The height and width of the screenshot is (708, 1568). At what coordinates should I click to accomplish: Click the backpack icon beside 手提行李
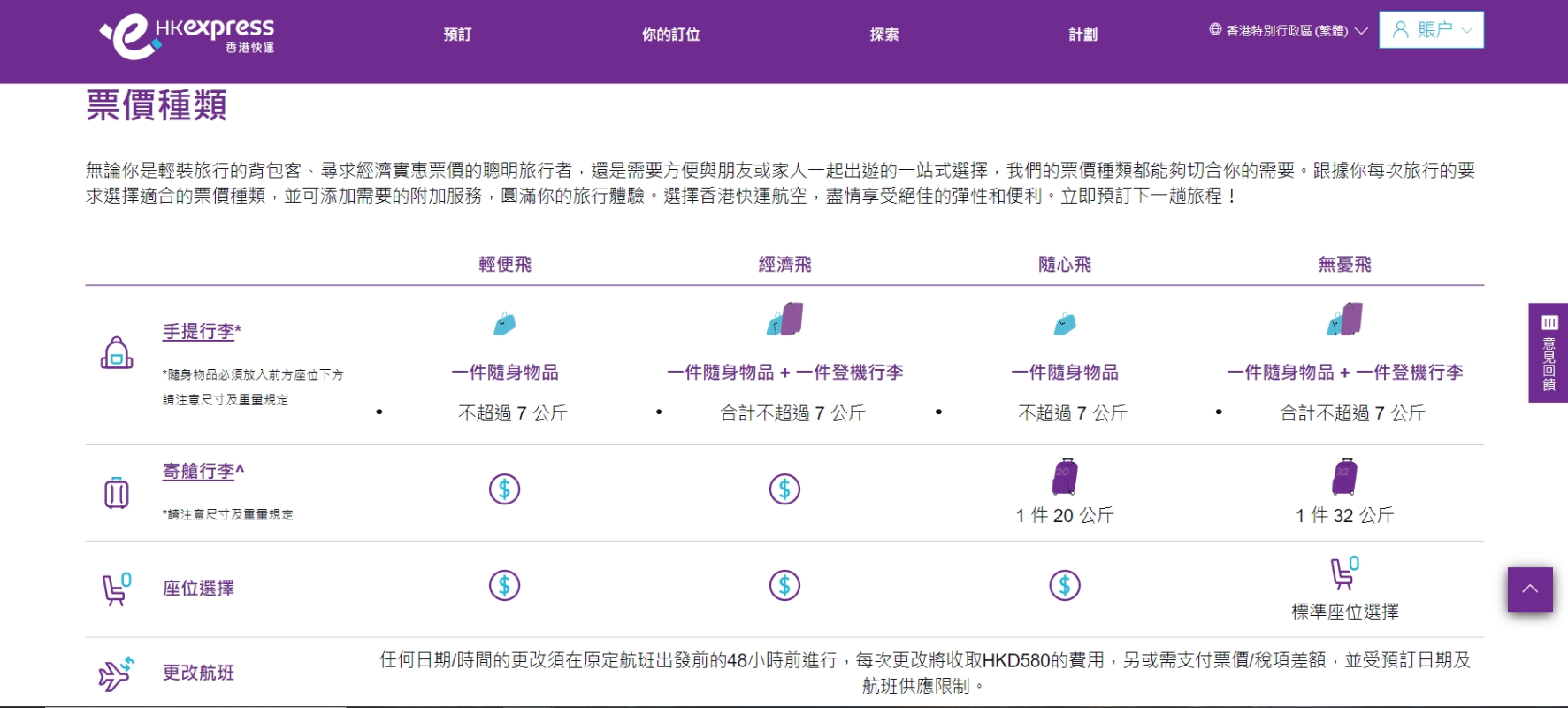pos(117,353)
